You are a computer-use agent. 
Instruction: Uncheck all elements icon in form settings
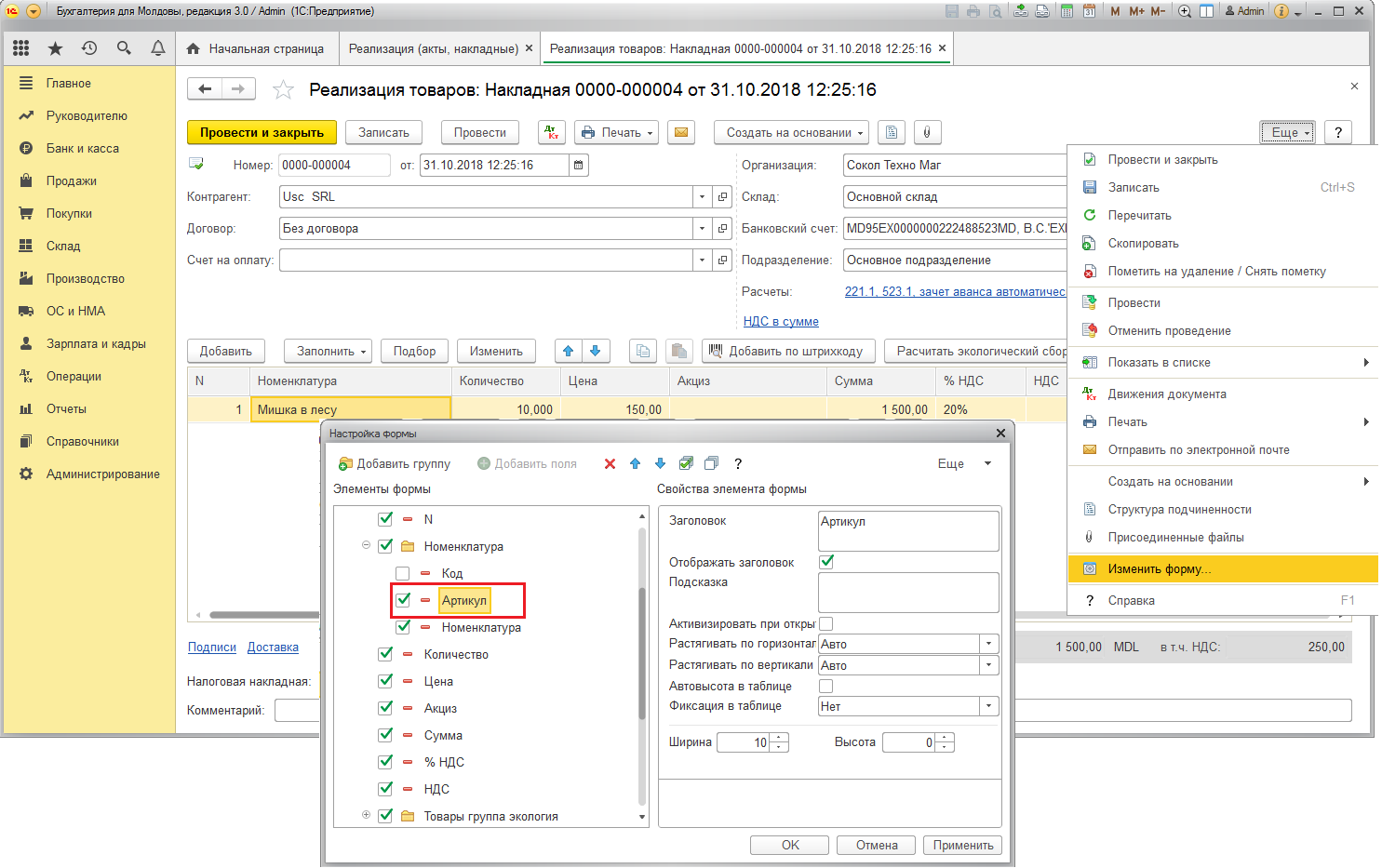(712, 463)
